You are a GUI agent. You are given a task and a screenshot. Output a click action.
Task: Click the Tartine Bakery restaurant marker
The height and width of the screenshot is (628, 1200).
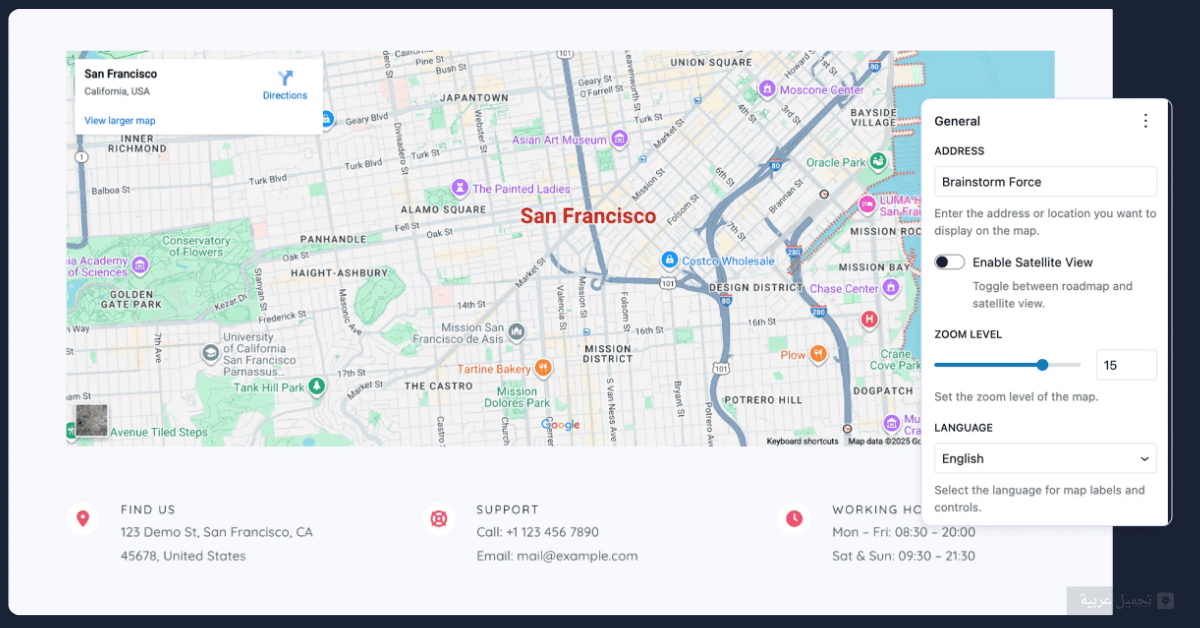(x=544, y=368)
